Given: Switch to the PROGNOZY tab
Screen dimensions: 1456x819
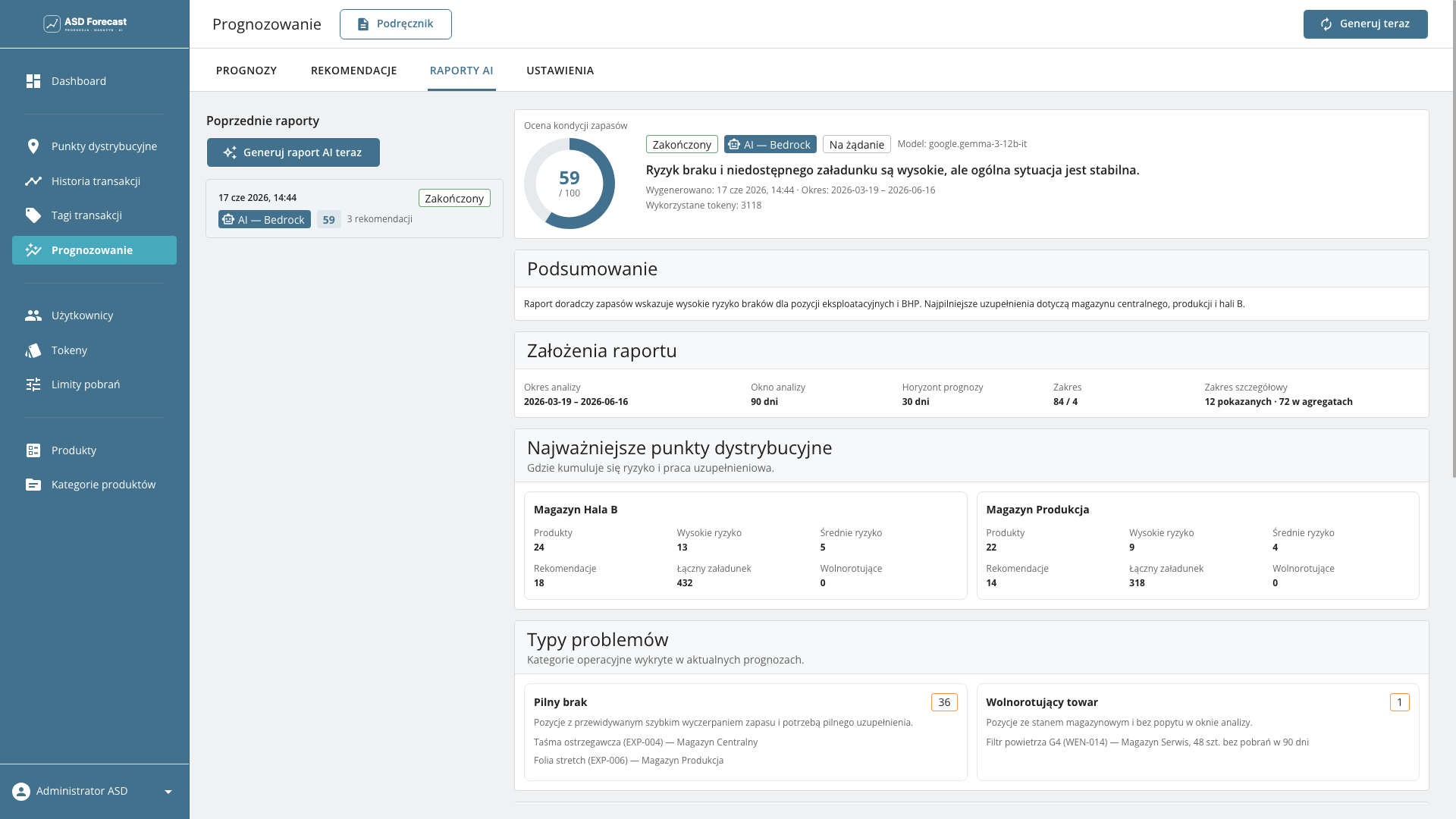Looking at the screenshot, I should pyautogui.click(x=246, y=71).
